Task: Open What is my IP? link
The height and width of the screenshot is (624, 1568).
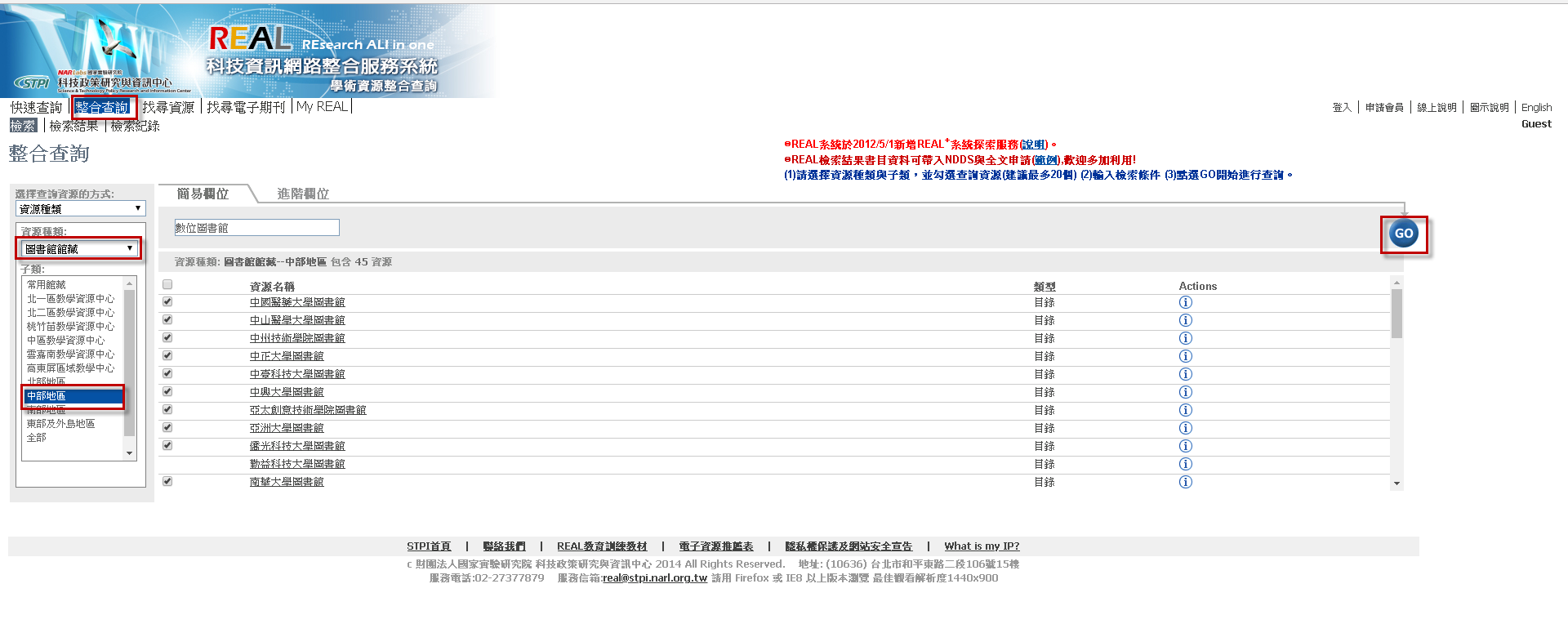Action: click(982, 546)
